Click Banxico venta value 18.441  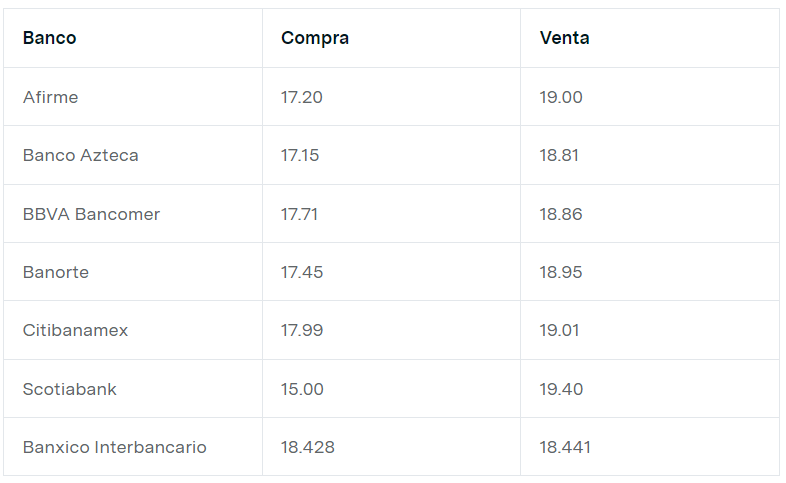pyautogui.click(x=565, y=447)
